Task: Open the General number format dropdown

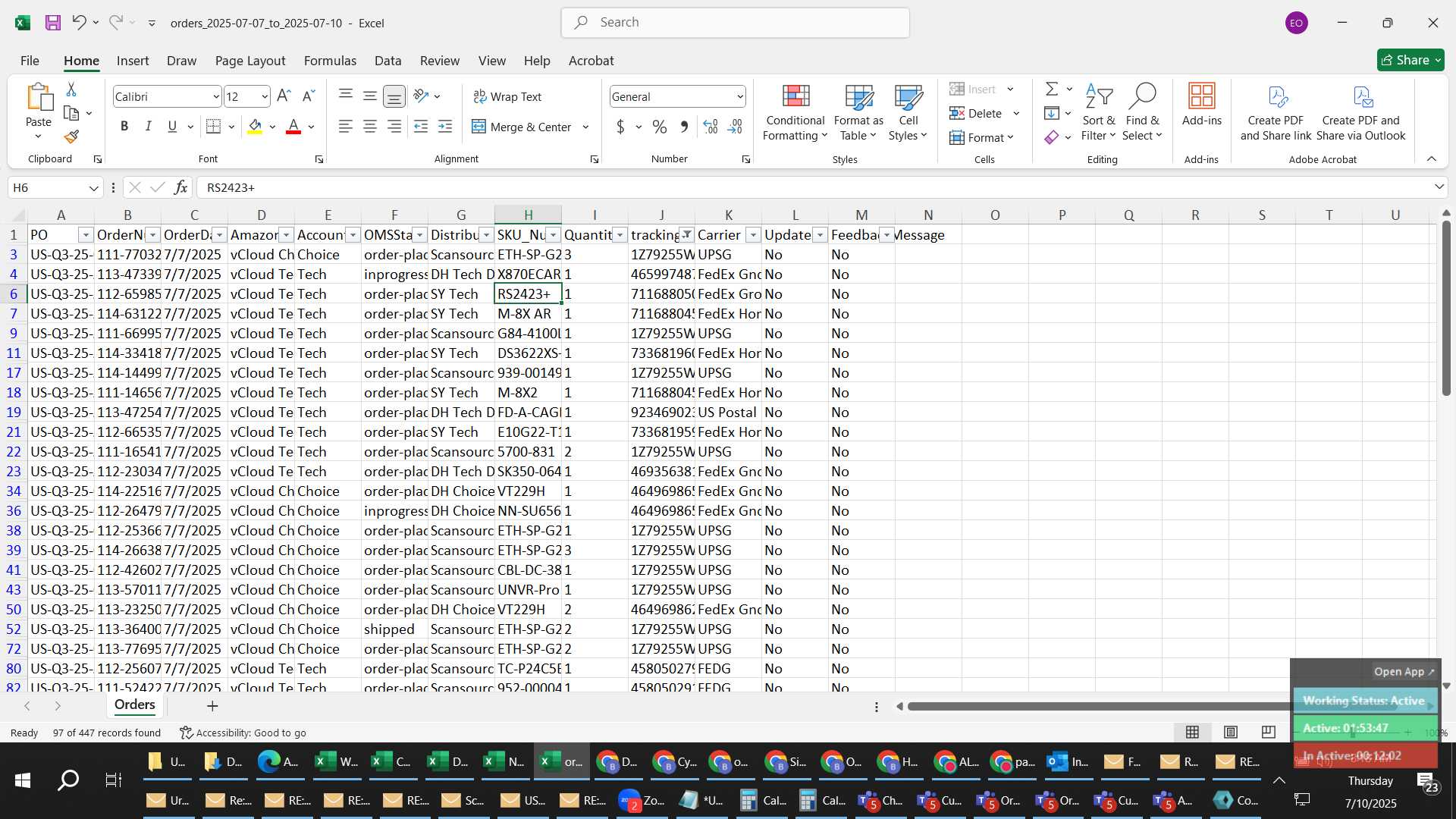Action: pos(739,96)
